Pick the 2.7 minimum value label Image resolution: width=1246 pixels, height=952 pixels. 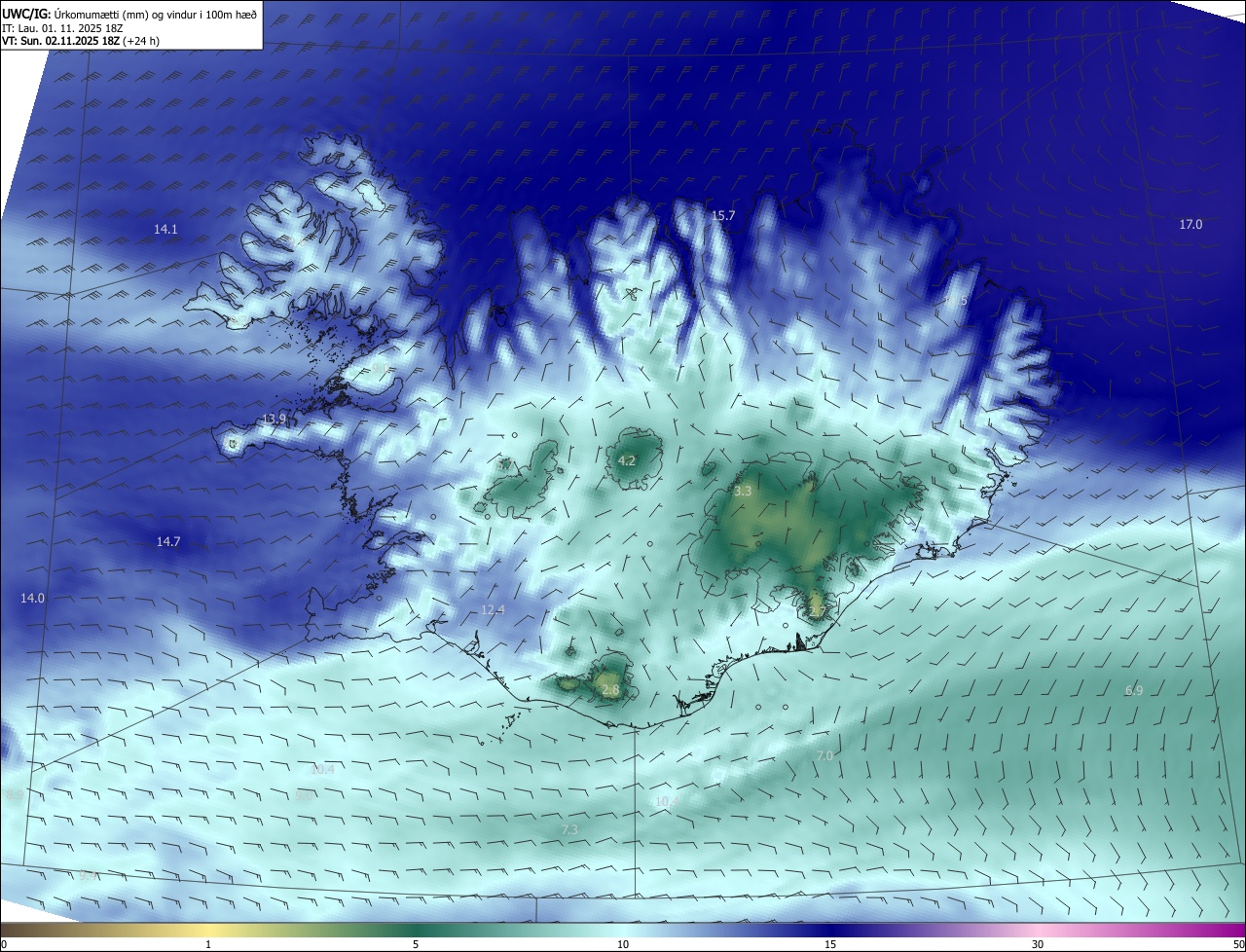[x=817, y=611]
